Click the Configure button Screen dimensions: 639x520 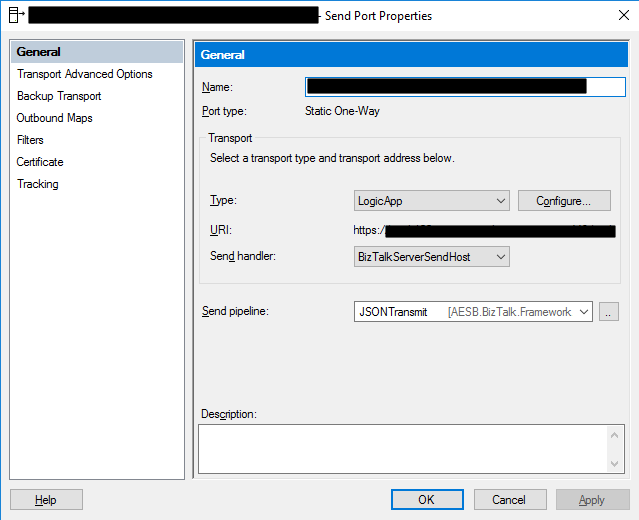click(564, 201)
